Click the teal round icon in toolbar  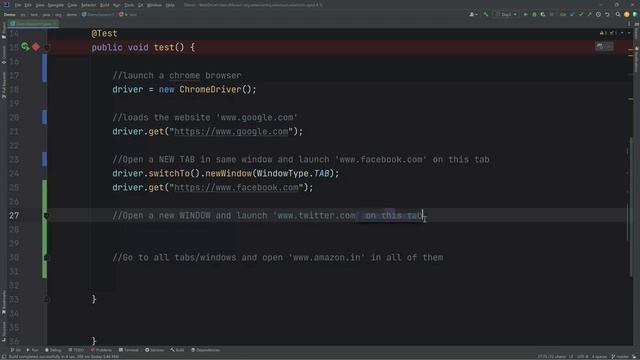pos(635,14)
